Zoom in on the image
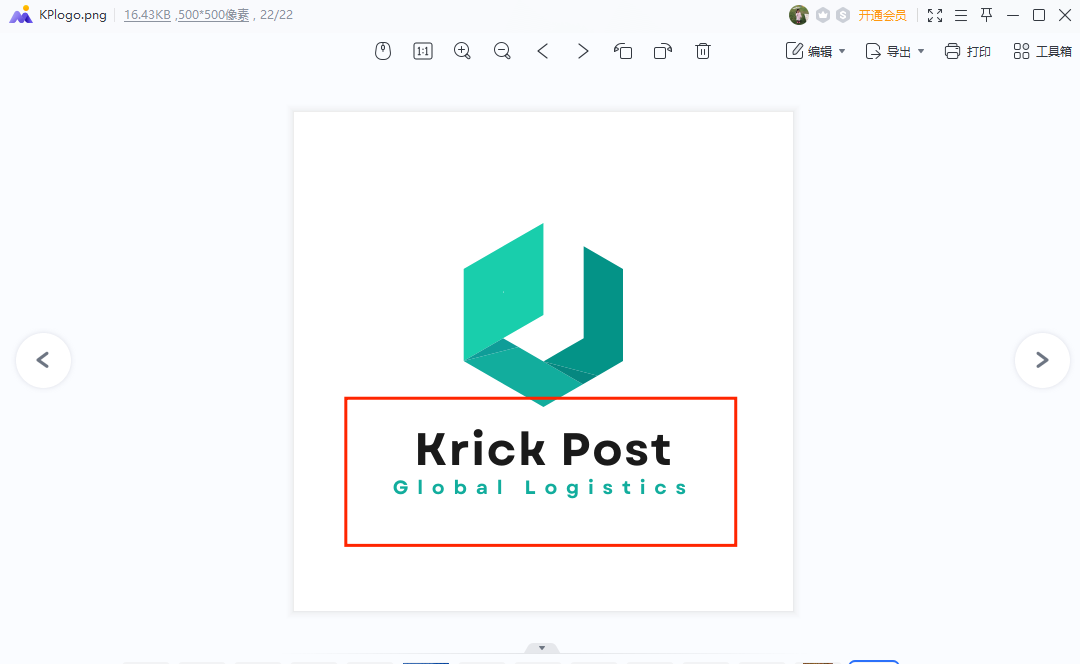The height and width of the screenshot is (664, 1080). (462, 51)
